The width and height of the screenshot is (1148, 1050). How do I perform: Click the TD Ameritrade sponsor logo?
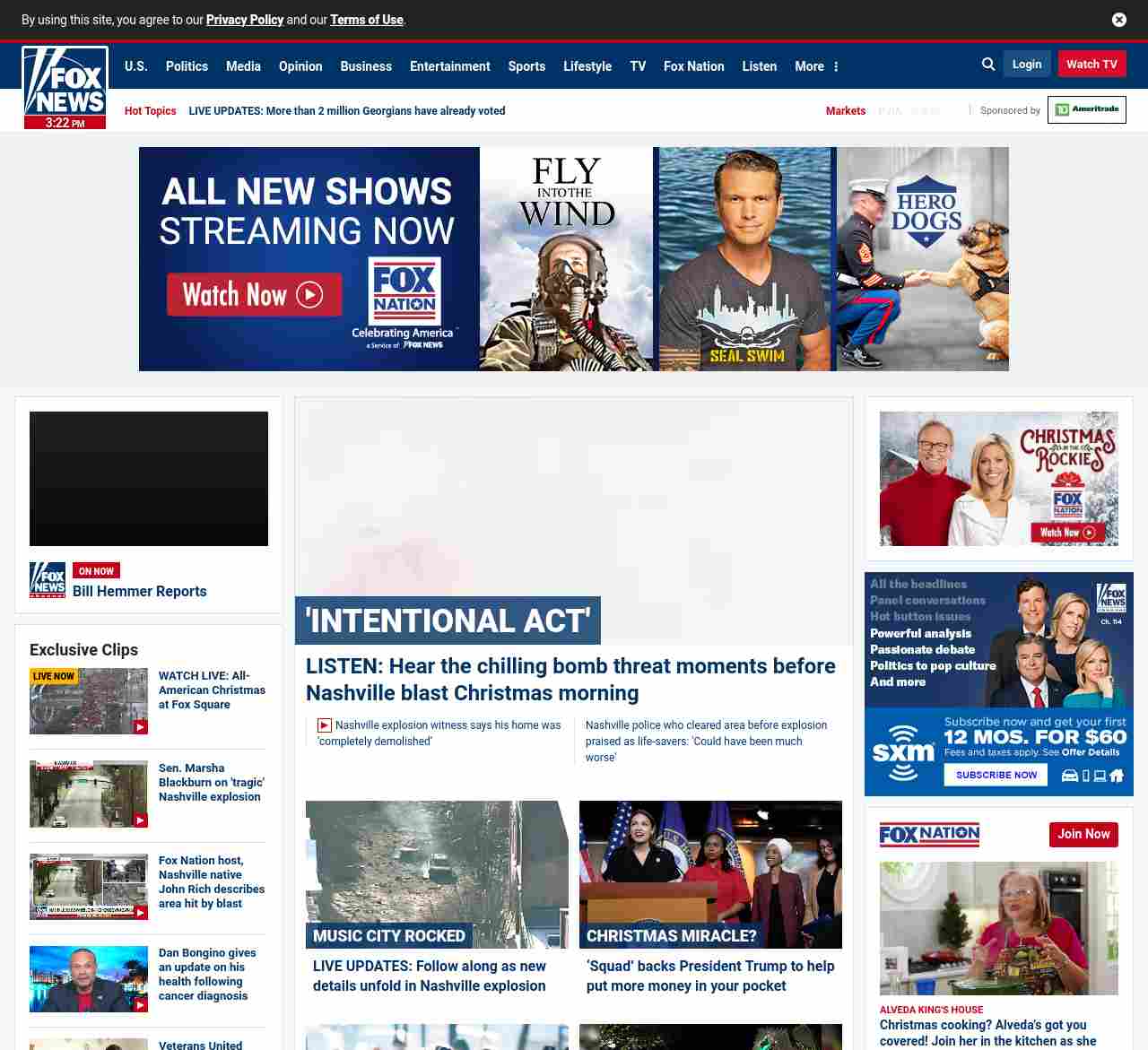pos(1086,110)
